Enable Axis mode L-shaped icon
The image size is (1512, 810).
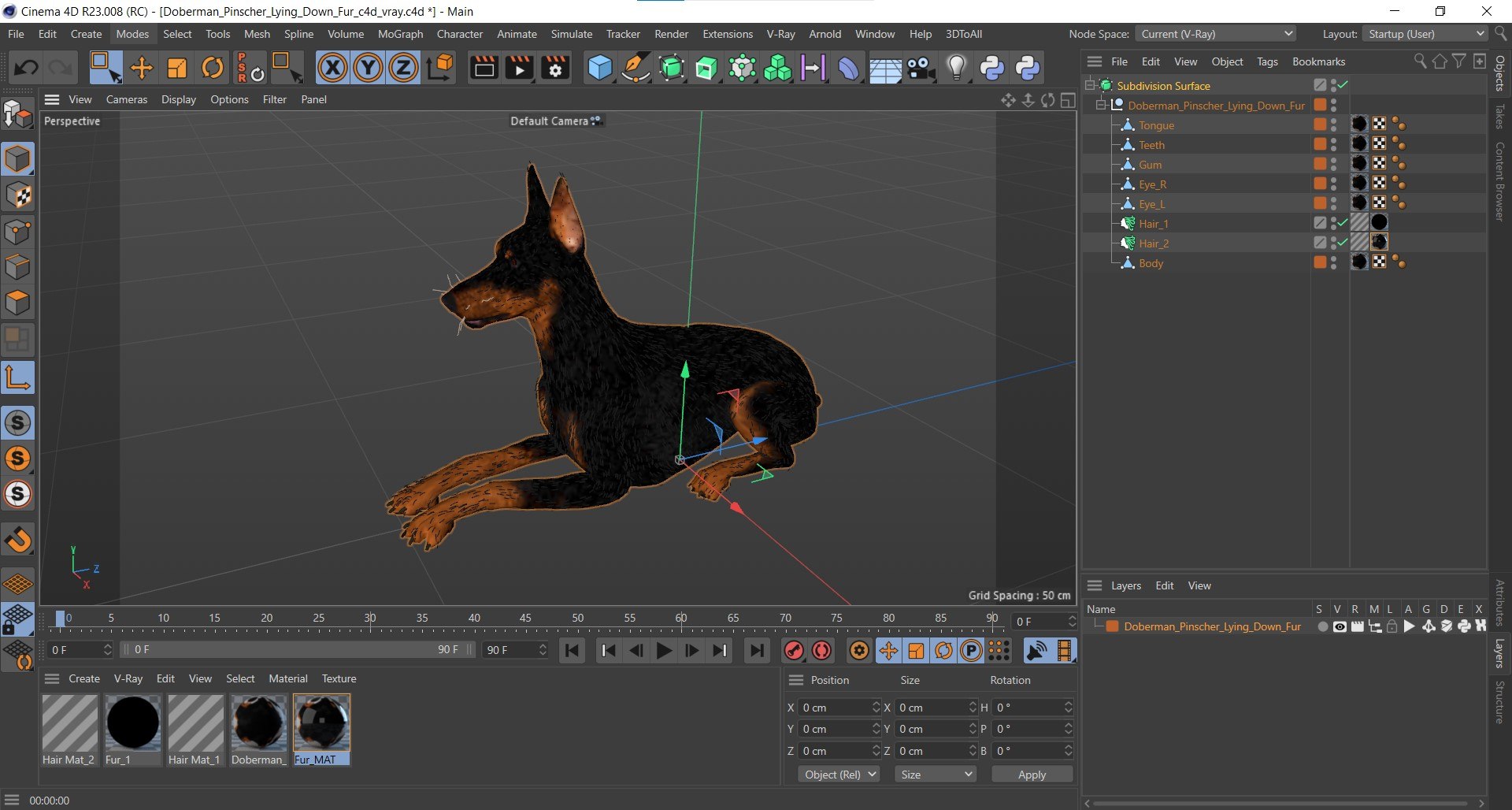coord(18,377)
